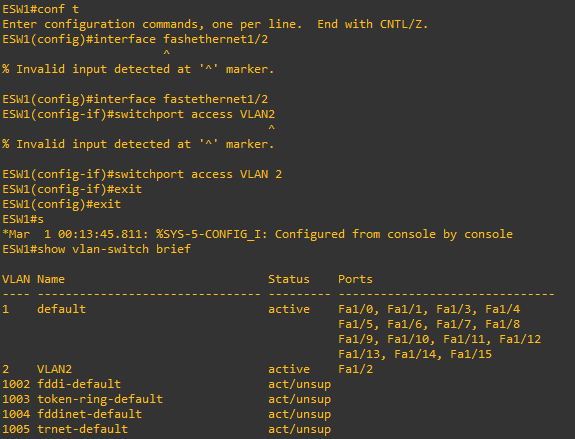Image resolution: width=575 pixels, height=439 pixels.
Task: Click the misspelled 'fashethernet1/2' command text
Action: [216, 39]
